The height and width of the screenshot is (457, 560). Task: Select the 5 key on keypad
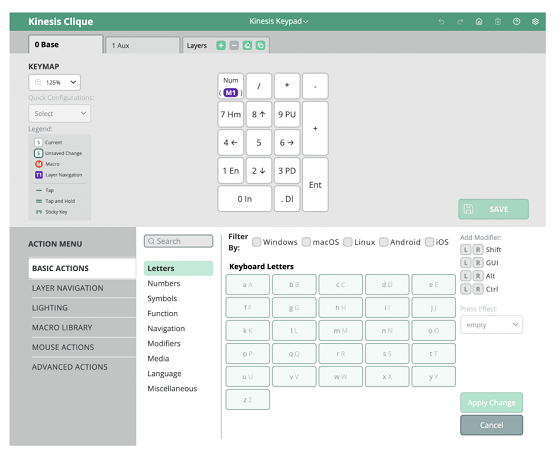click(259, 142)
